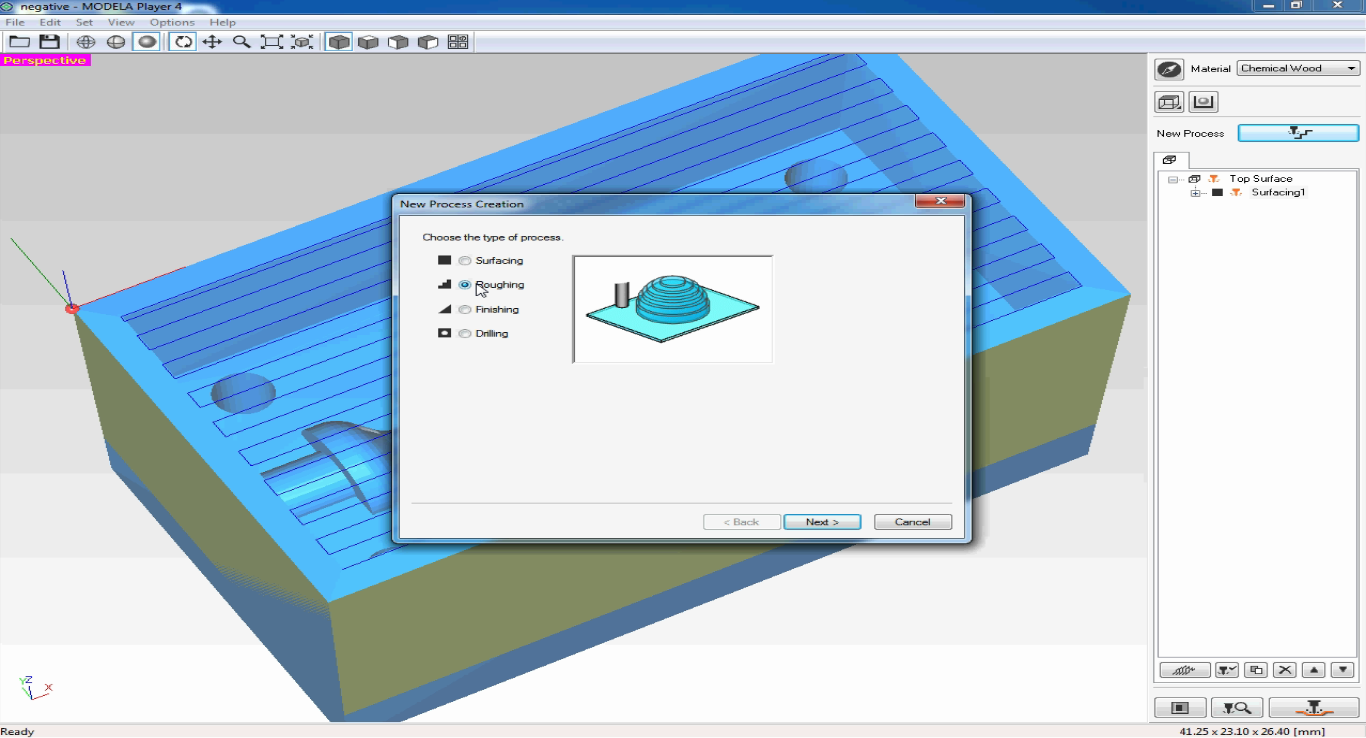The width and height of the screenshot is (1366, 738).
Task: Choose the cube view with white top
Action: point(368,42)
